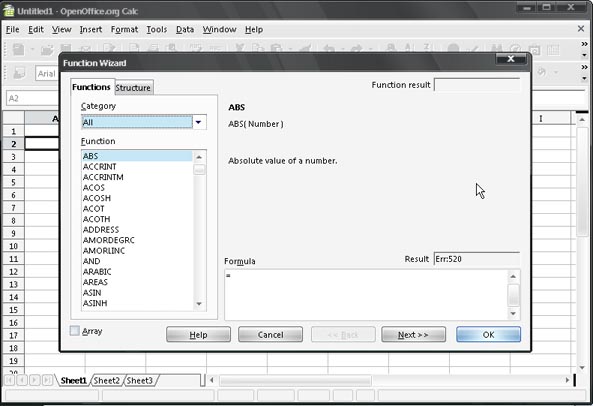Go to first sheet navigation arrow
Image resolution: width=593 pixels, height=406 pixels.
10,380
